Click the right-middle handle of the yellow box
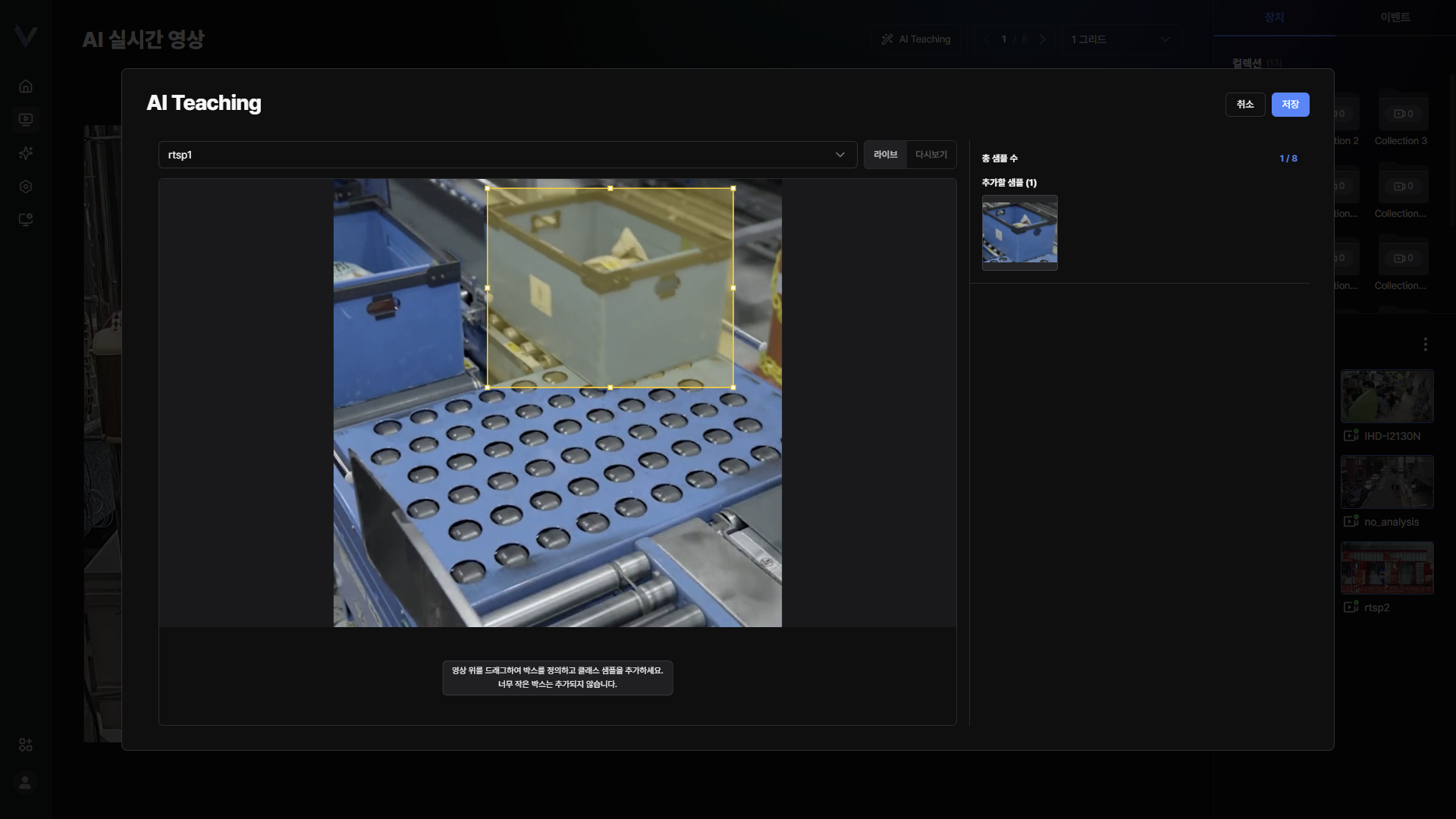Screen dimensions: 1456x819 pos(733,288)
